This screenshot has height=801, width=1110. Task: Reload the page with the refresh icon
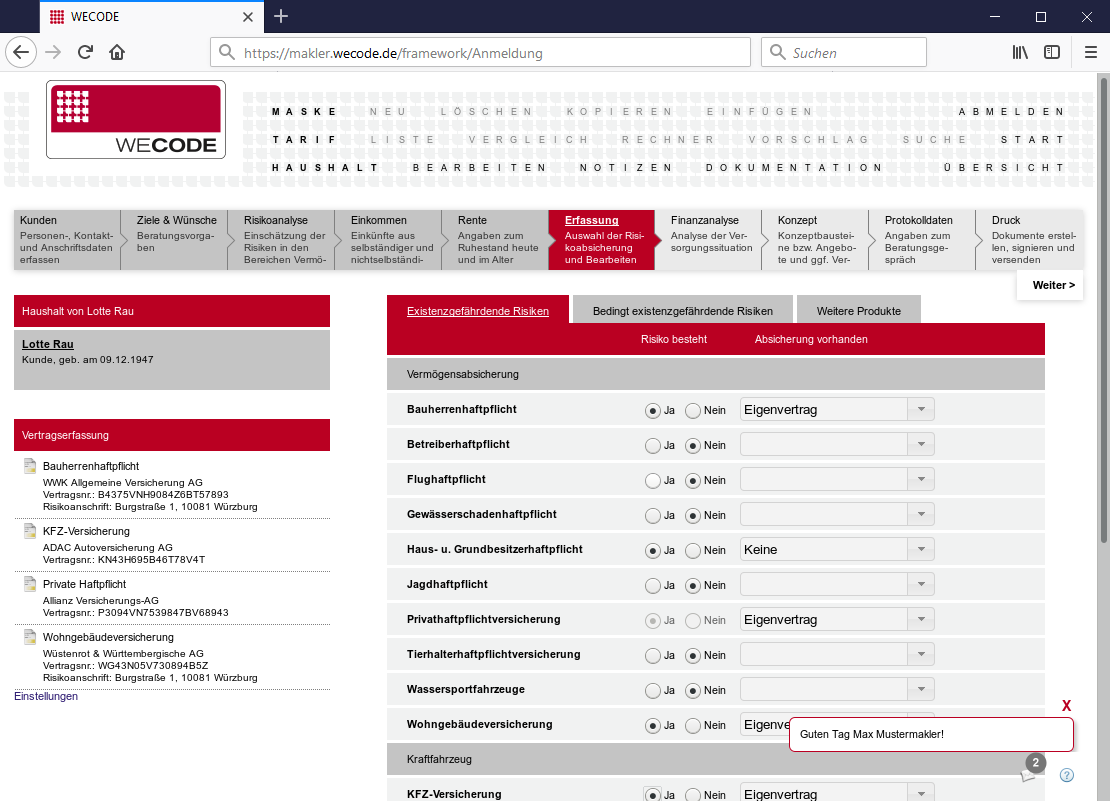coord(86,52)
